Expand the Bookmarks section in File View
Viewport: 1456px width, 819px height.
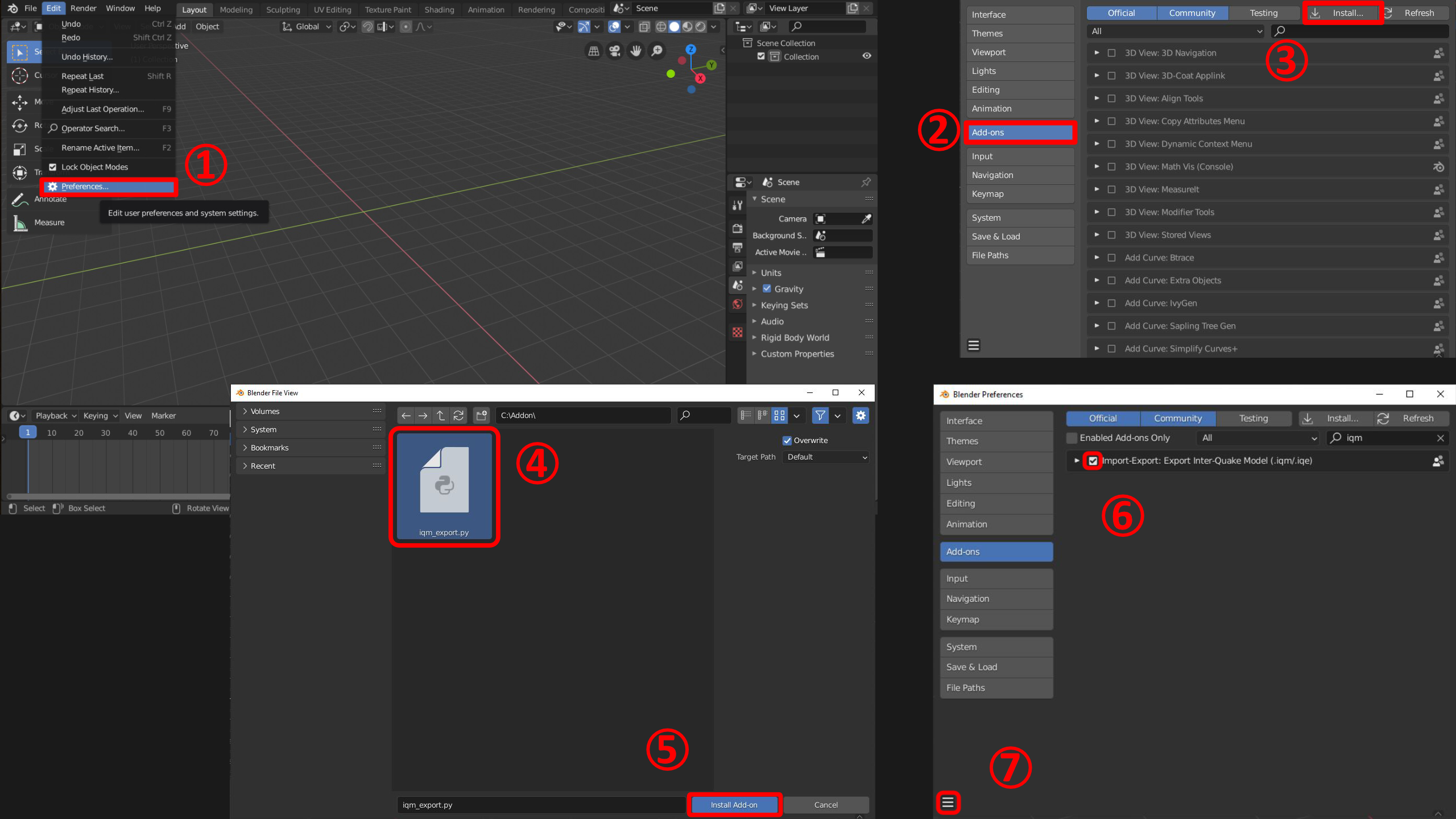point(270,448)
